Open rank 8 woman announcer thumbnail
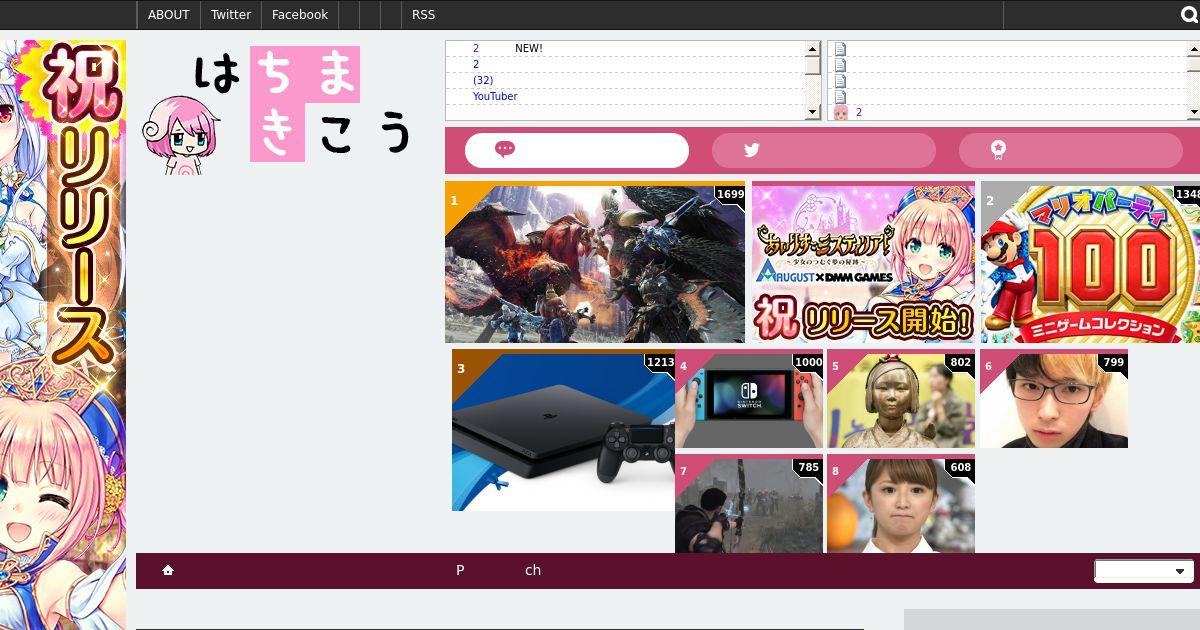The width and height of the screenshot is (1200, 630). click(901, 504)
